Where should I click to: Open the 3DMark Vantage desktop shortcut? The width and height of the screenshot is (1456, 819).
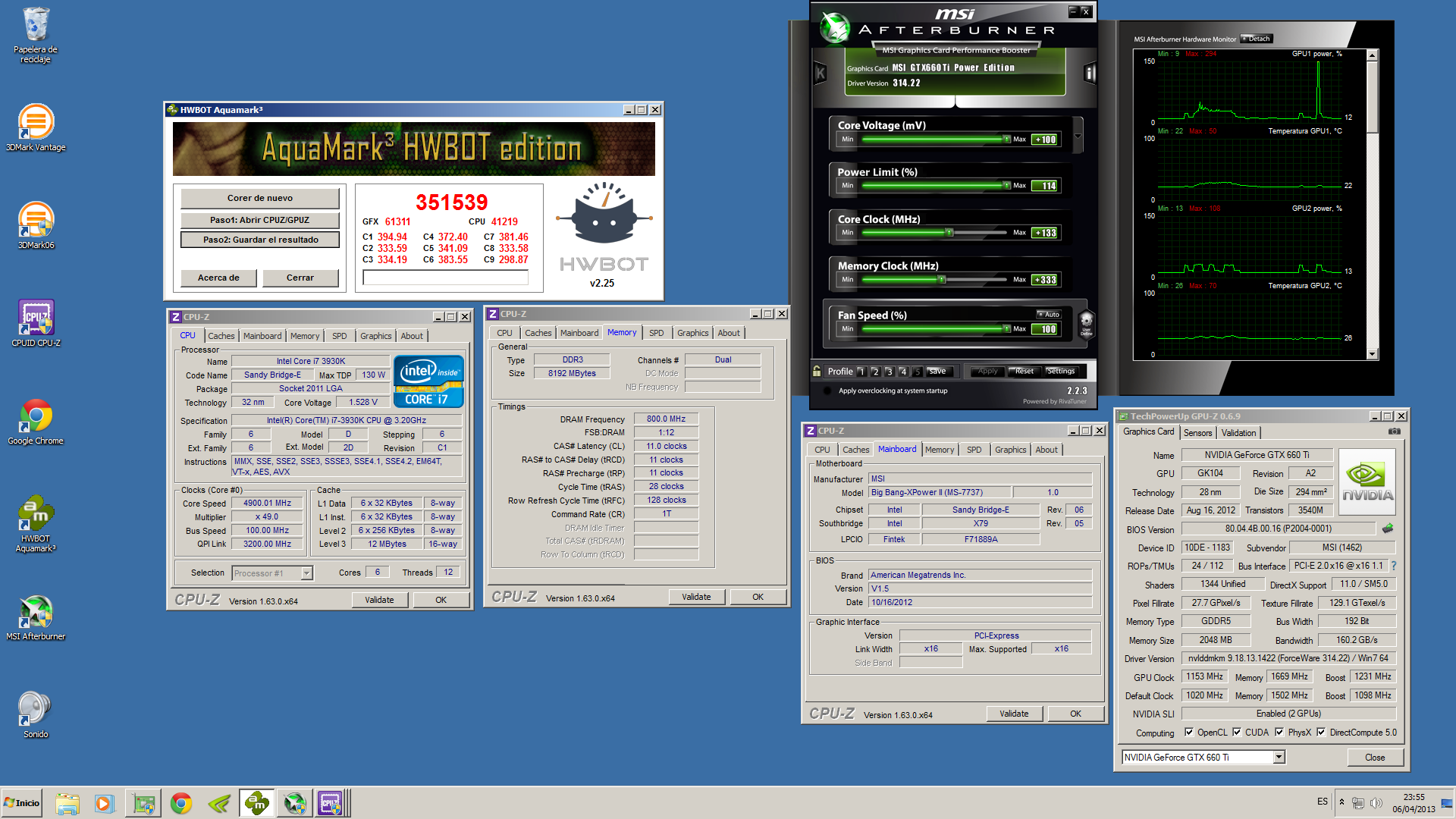click(x=36, y=127)
